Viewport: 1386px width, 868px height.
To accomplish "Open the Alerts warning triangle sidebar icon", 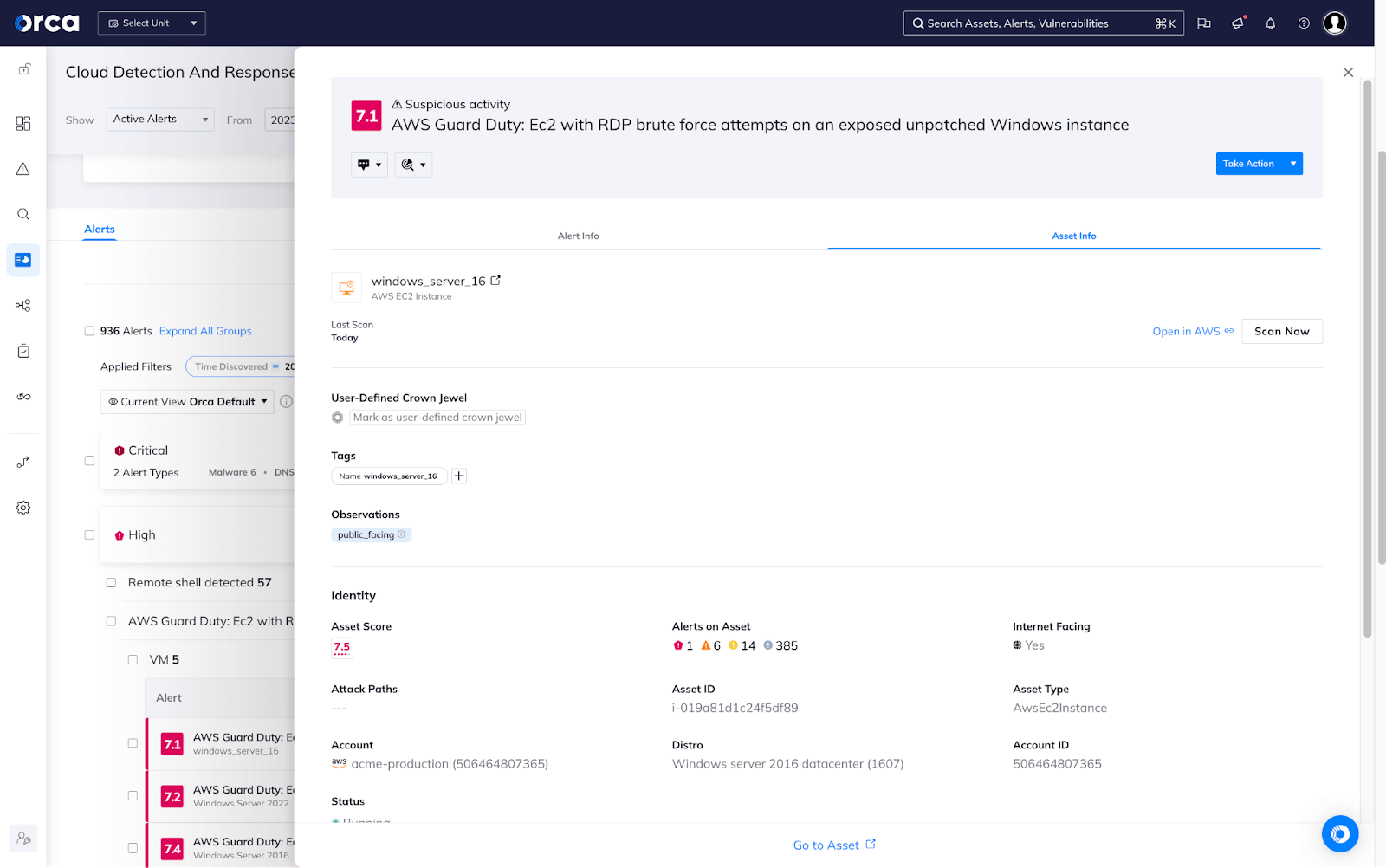I will coord(23,169).
